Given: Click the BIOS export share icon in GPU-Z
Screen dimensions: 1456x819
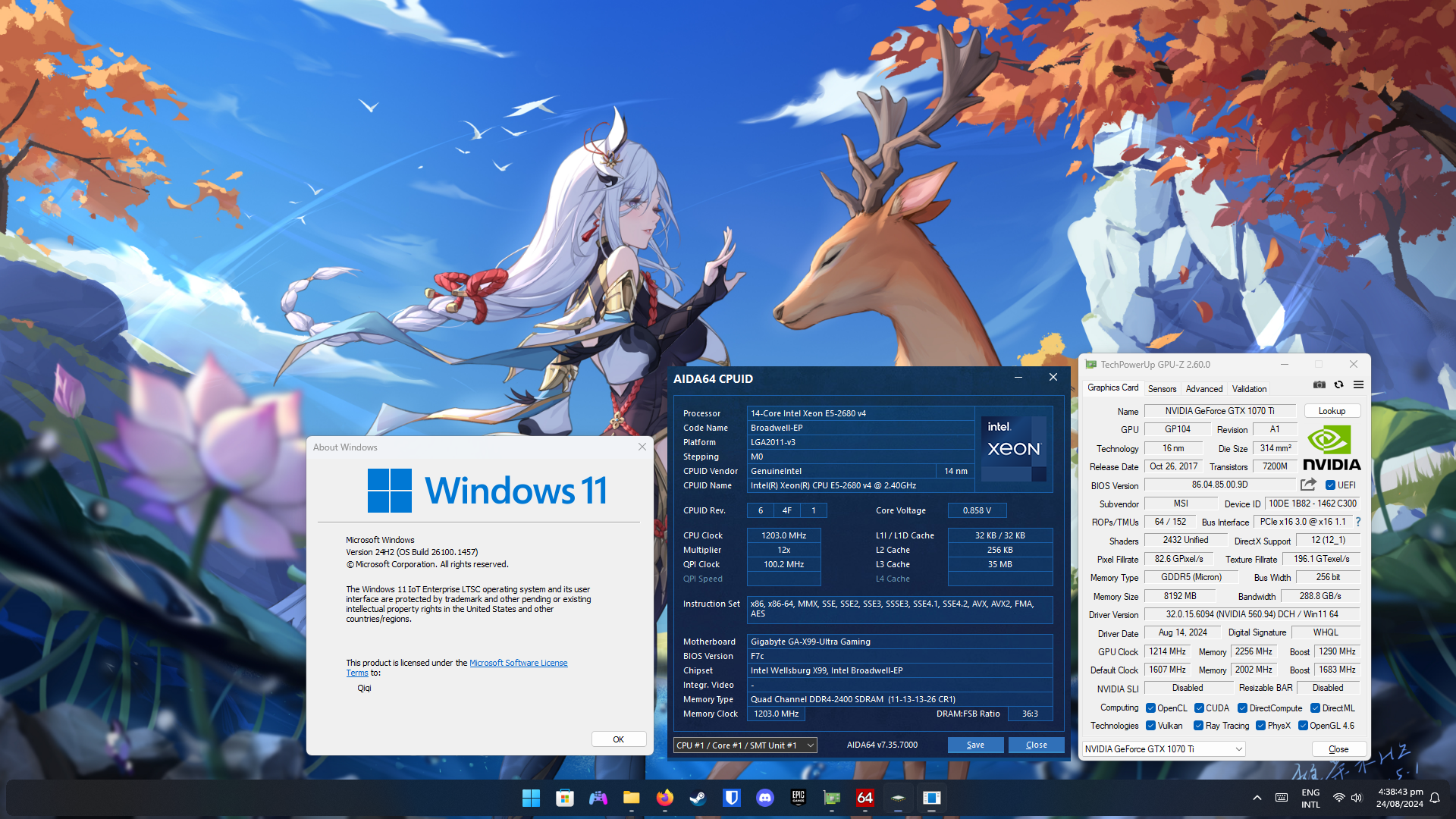Looking at the screenshot, I should pos(1308,485).
